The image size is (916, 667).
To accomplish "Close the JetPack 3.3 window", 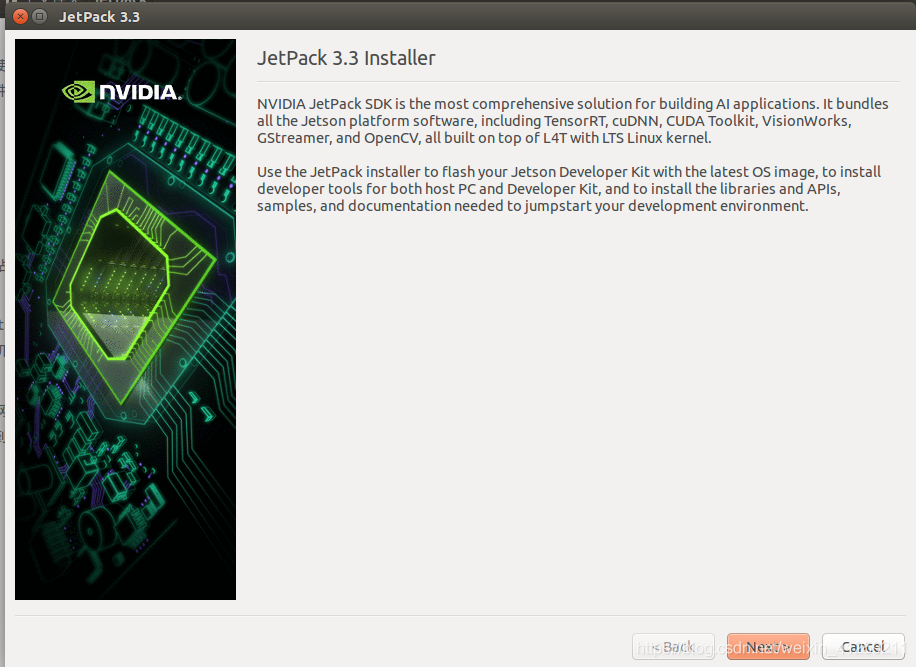I will pyautogui.click(x=20, y=16).
